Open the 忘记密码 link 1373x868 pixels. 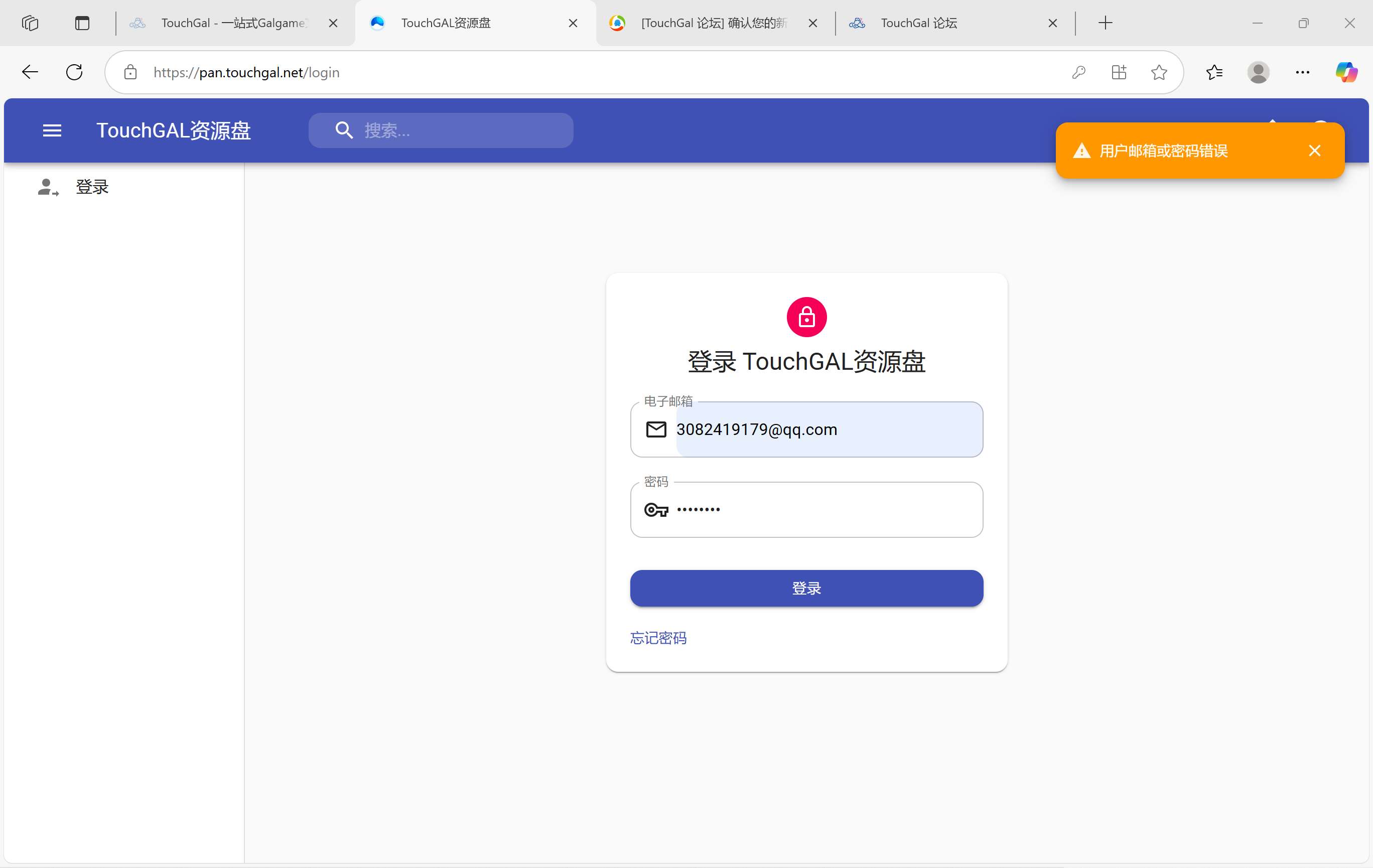point(658,638)
